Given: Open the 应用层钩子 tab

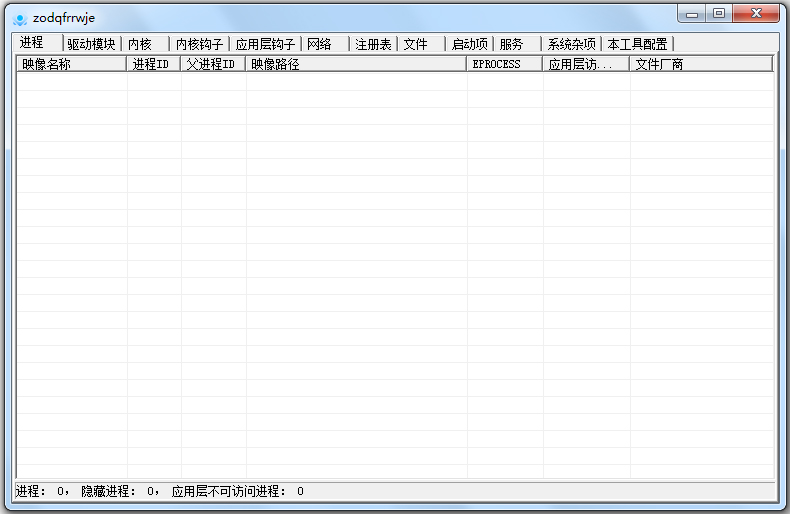Looking at the screenshot, I should 265,44.
